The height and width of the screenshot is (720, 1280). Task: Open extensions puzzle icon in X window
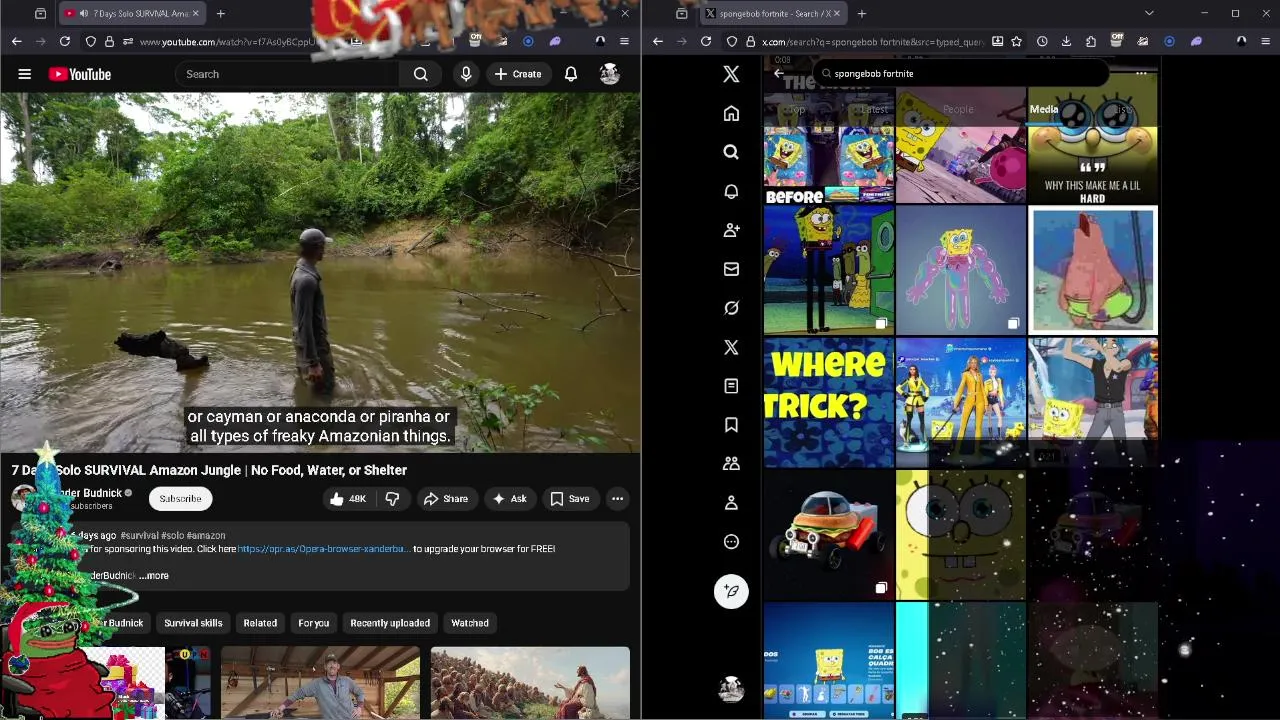pyautogui.click(x=1091, y=41)
